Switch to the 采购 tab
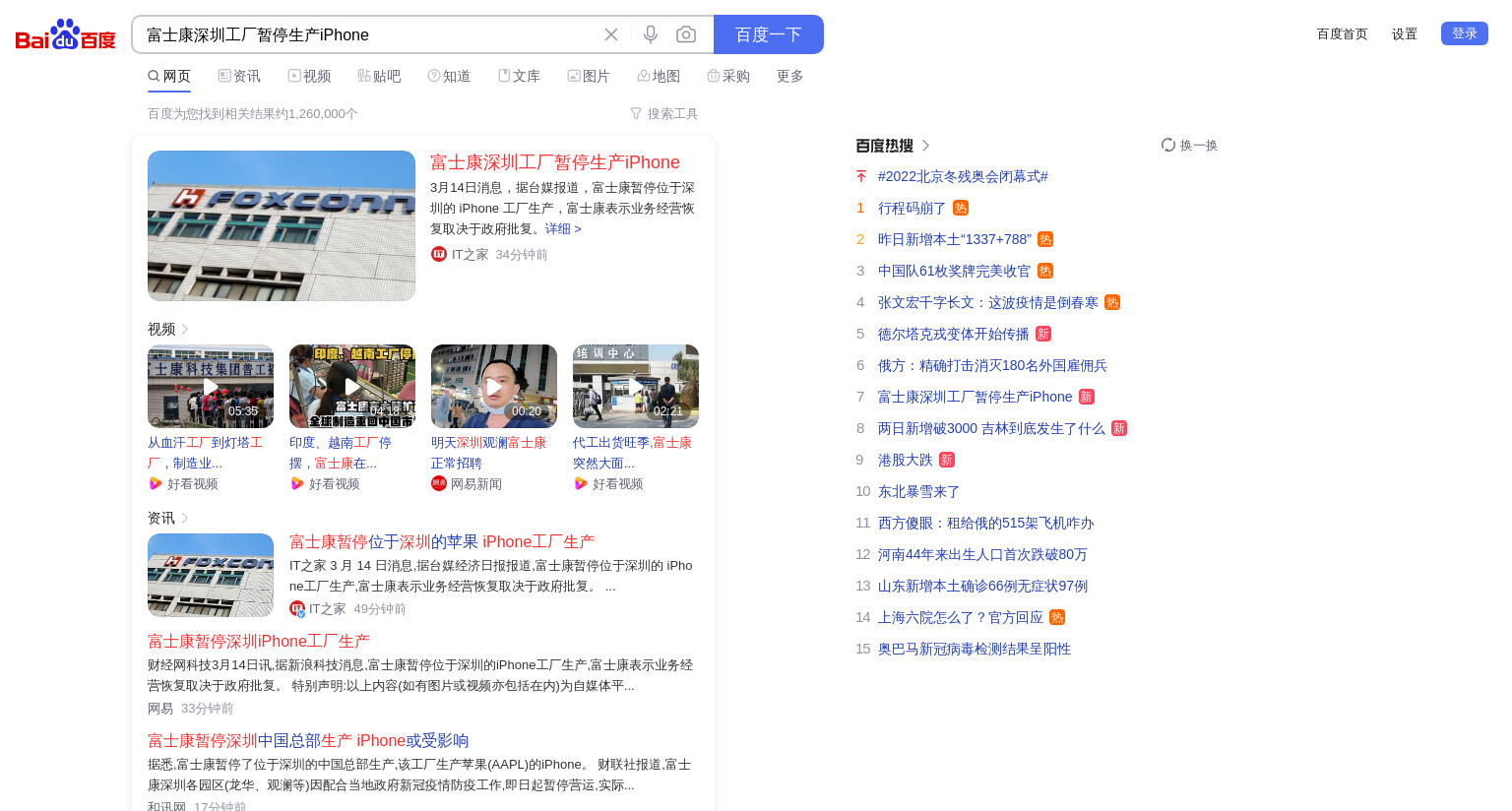 point(728,76)
